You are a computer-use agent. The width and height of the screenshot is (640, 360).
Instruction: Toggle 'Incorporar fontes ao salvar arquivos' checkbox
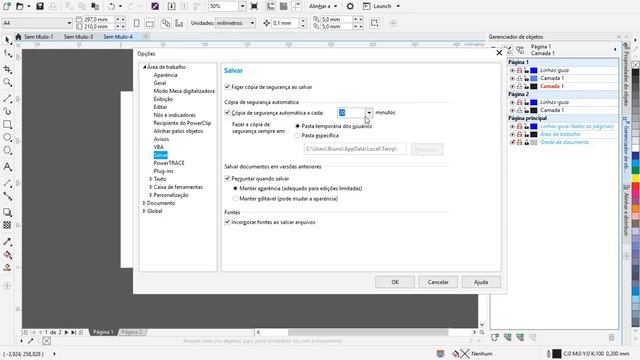[x=227, y=222]
